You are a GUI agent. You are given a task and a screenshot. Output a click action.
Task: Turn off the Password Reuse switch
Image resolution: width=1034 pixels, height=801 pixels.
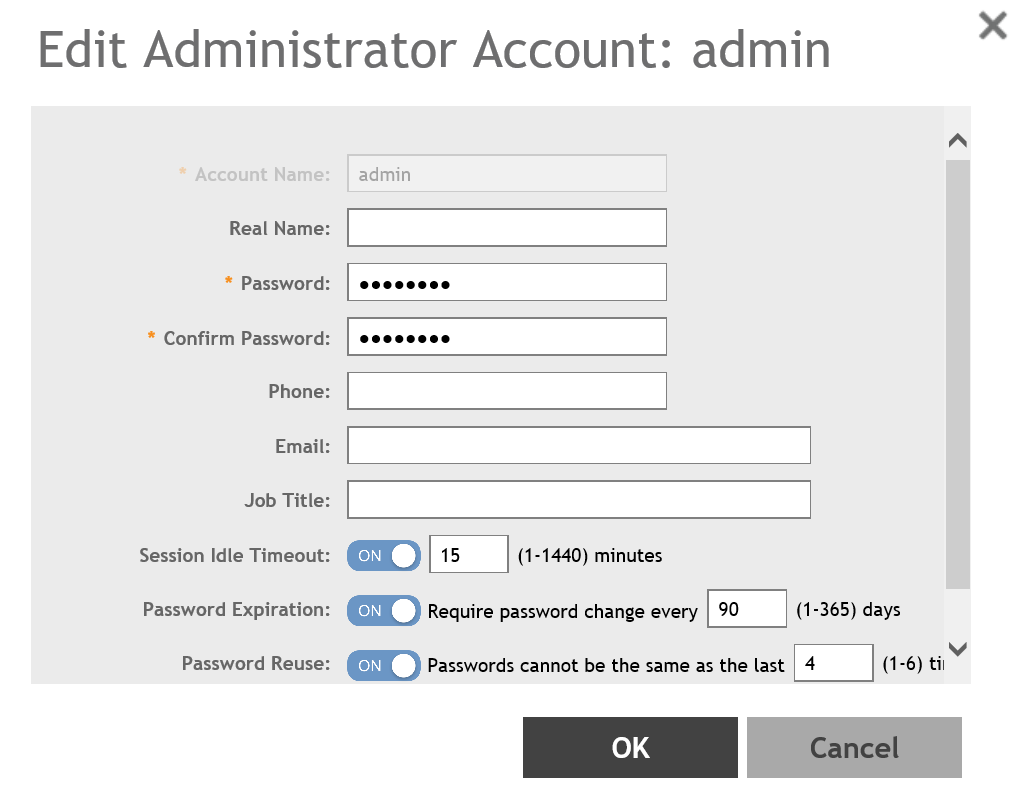point(383,665)
